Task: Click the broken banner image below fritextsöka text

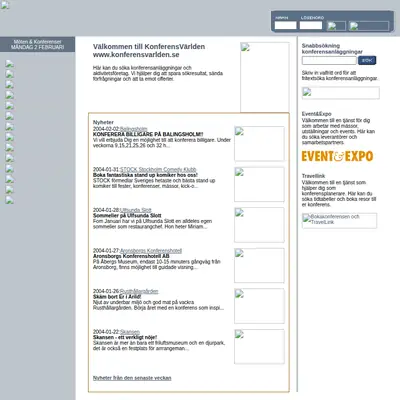Action: point(341,93)
